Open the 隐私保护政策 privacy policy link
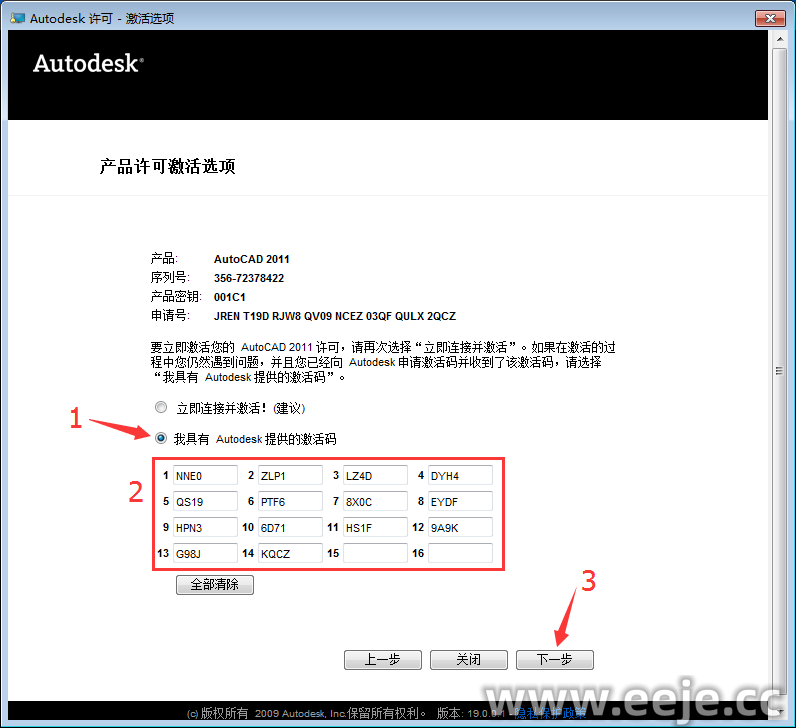Image resolution: width=796 pixels, height=728 pixels. click(x=550, y=713)
